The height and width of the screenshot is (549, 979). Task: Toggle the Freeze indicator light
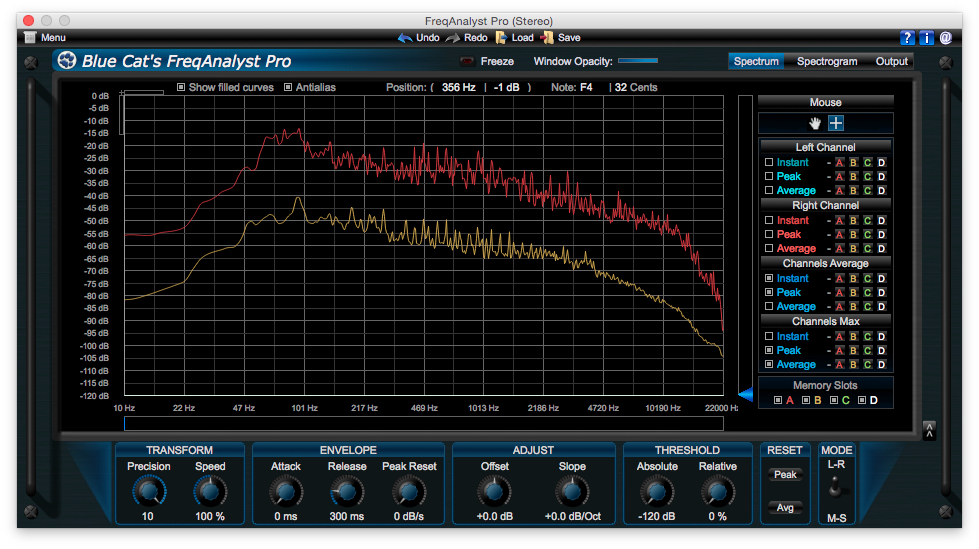(467, 61)
